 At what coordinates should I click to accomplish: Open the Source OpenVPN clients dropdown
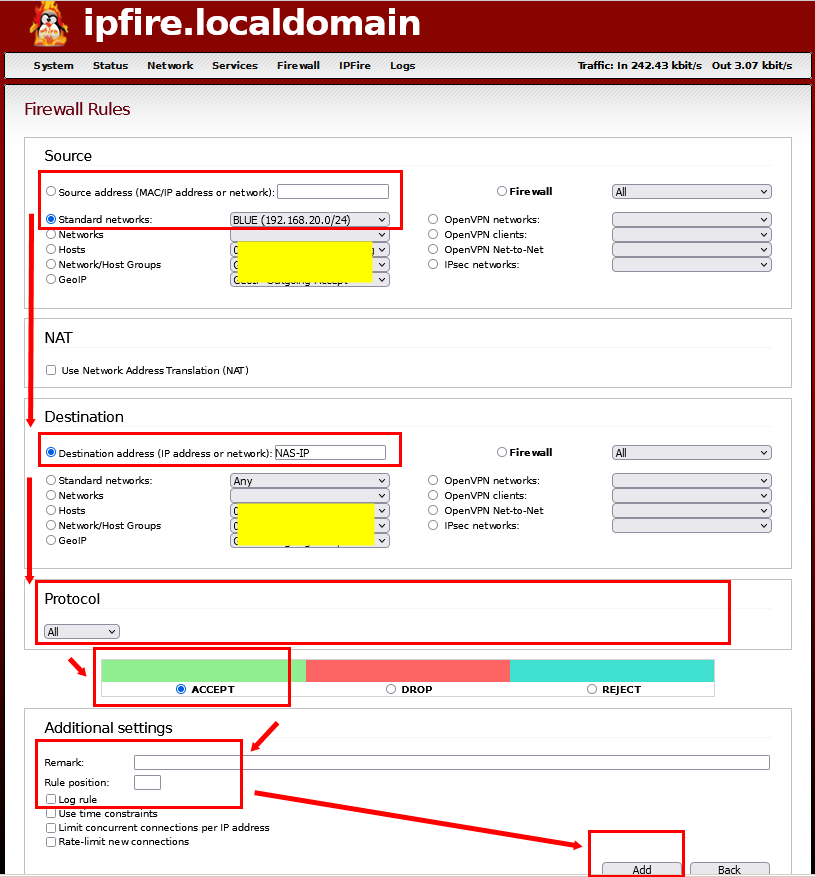click(691, 234)
